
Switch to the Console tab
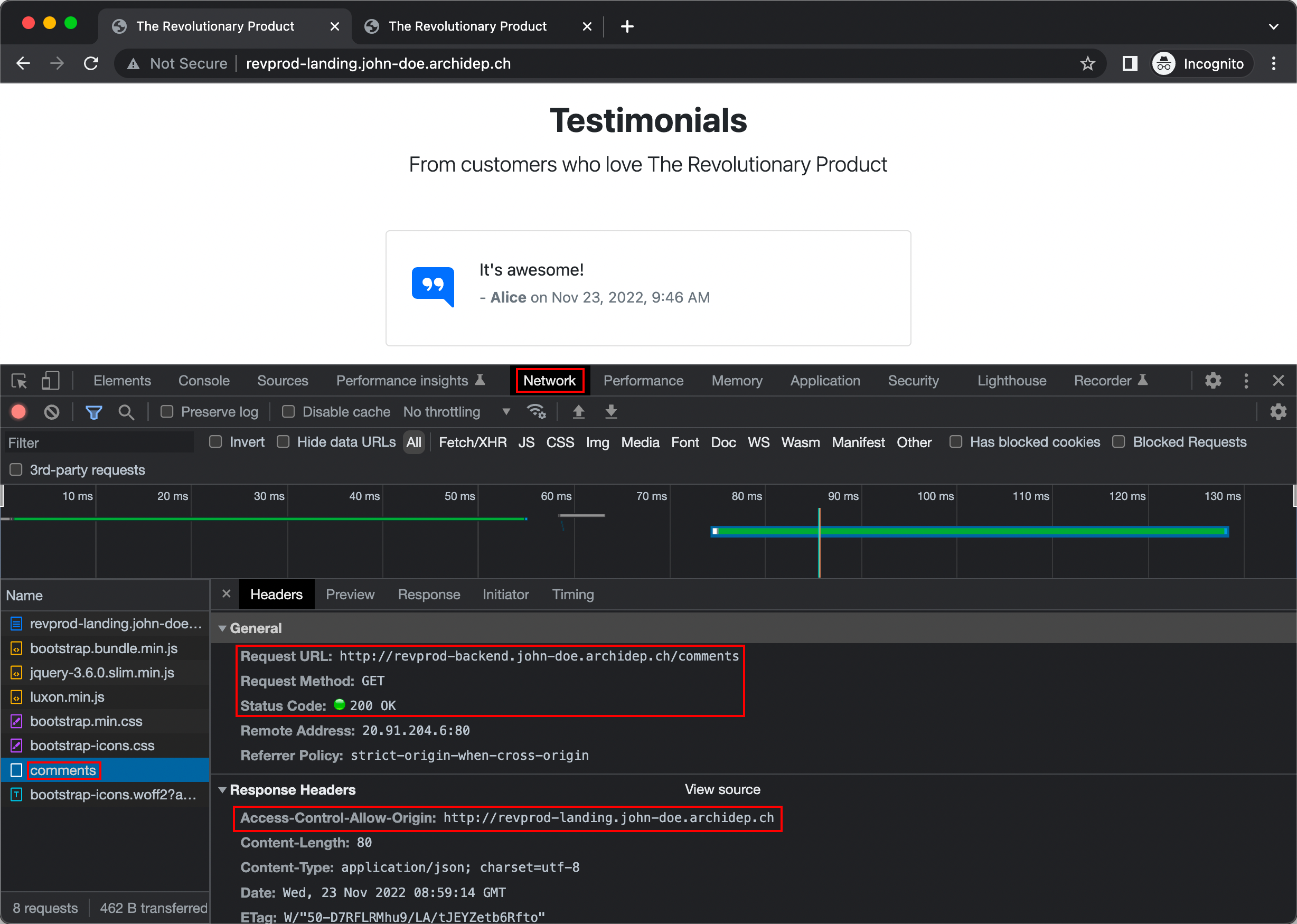204,381
